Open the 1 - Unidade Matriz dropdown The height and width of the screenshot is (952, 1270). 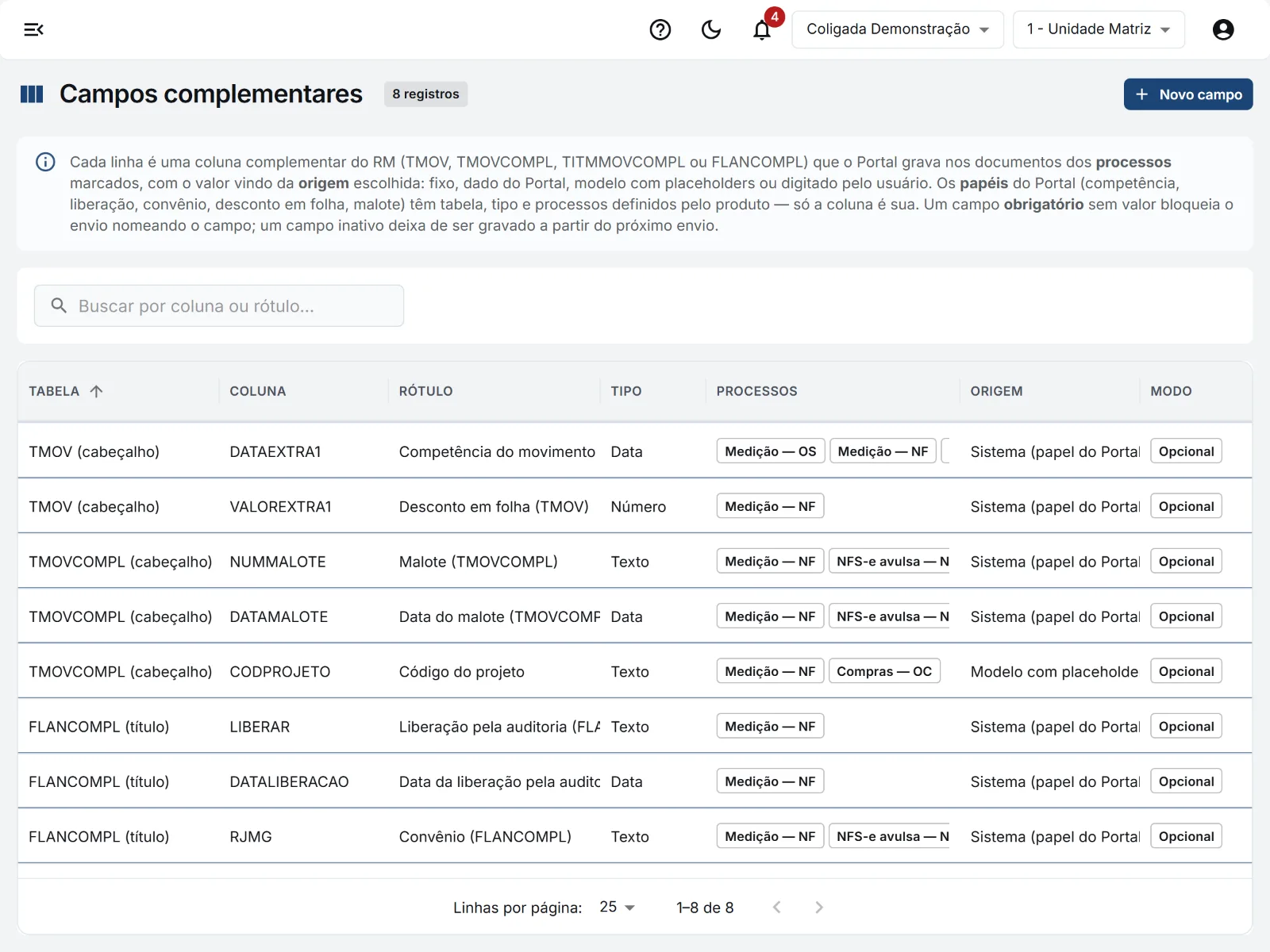click(1099, 29)
